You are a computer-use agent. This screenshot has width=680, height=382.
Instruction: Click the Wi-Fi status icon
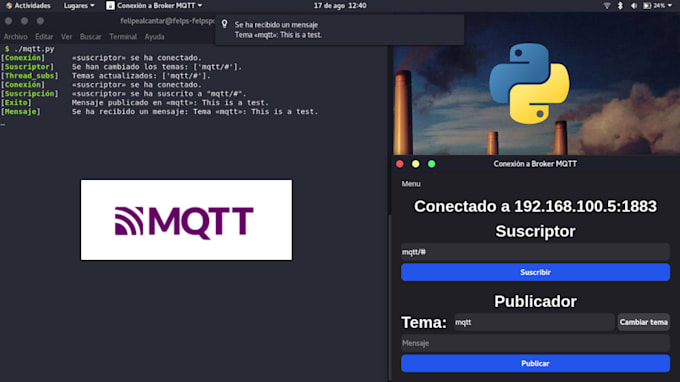pyautogui.click(x=607, y=6)
